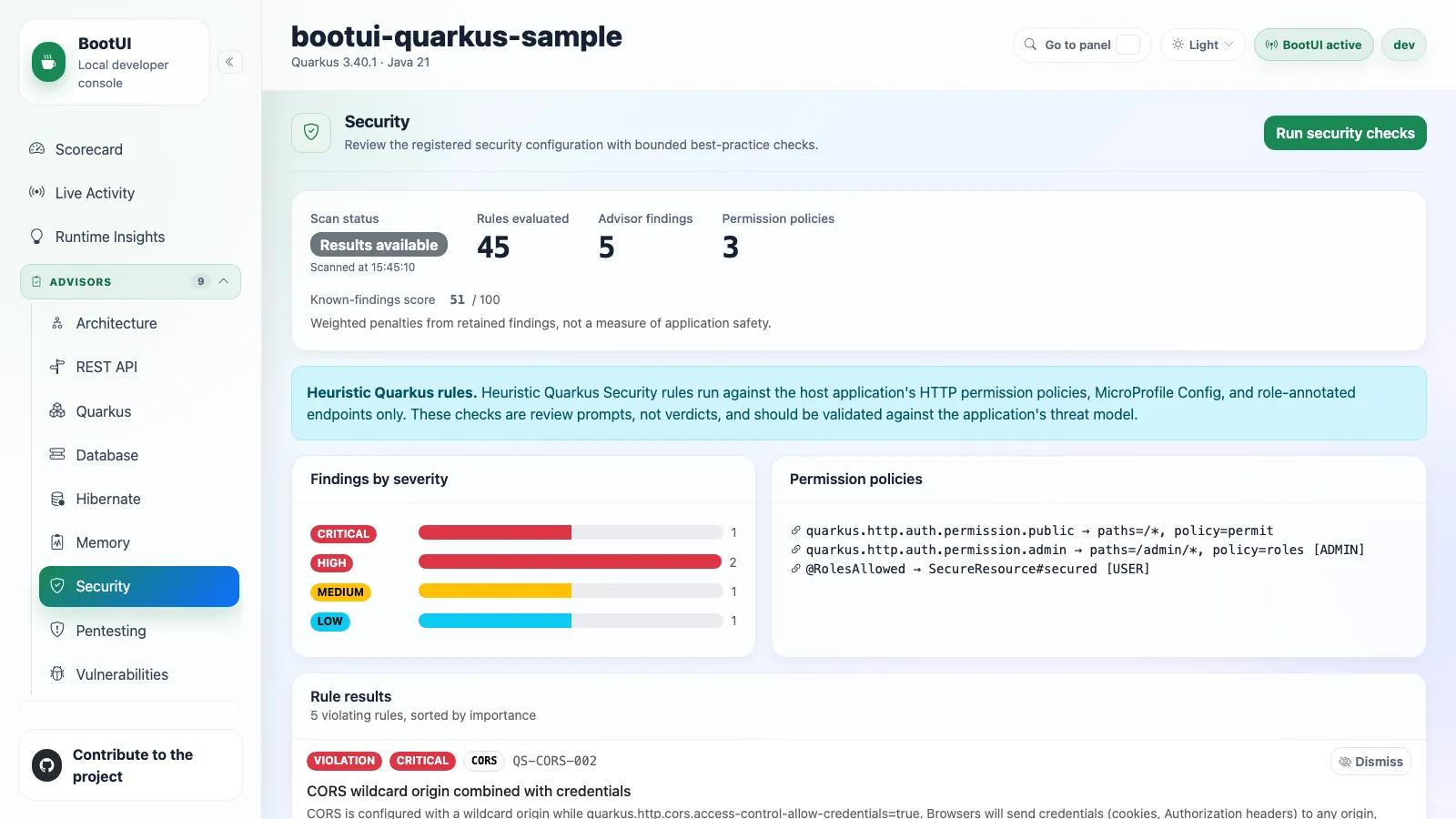This screenshot has width=1456, height=819.
Task: Open the Light theme dropdown
Action: (1202, 45)
